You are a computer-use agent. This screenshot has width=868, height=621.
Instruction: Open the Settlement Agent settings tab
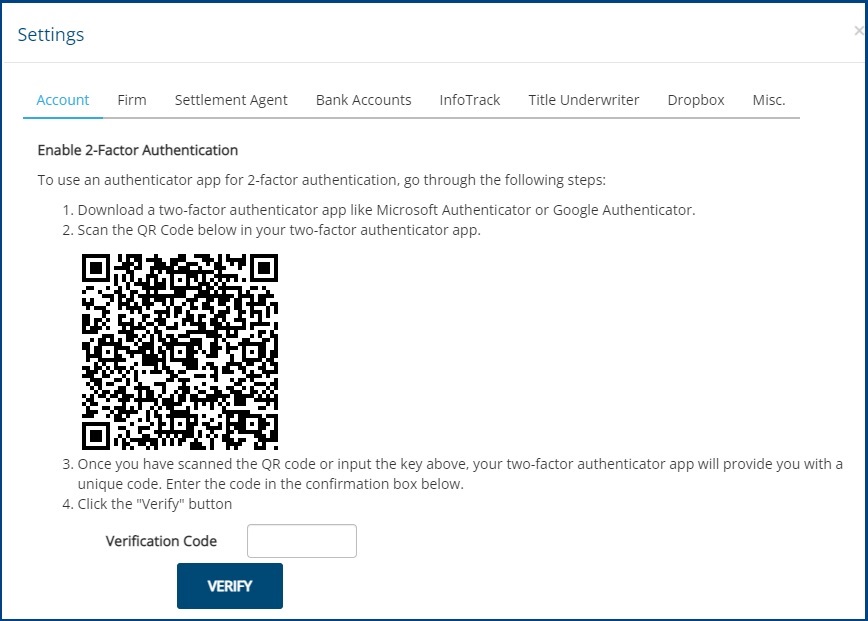point(230,100)
